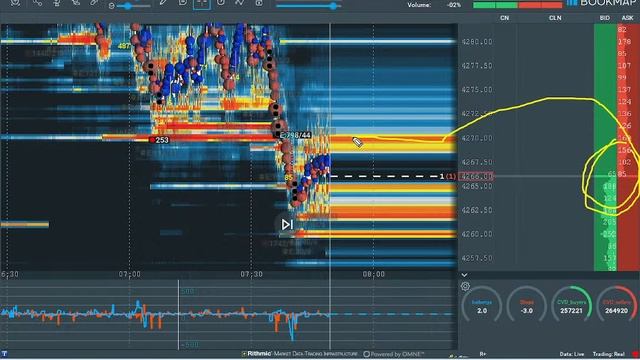Click the BOOKMAP logo
This screenshot has width=640, height=360.
(602, 3)
